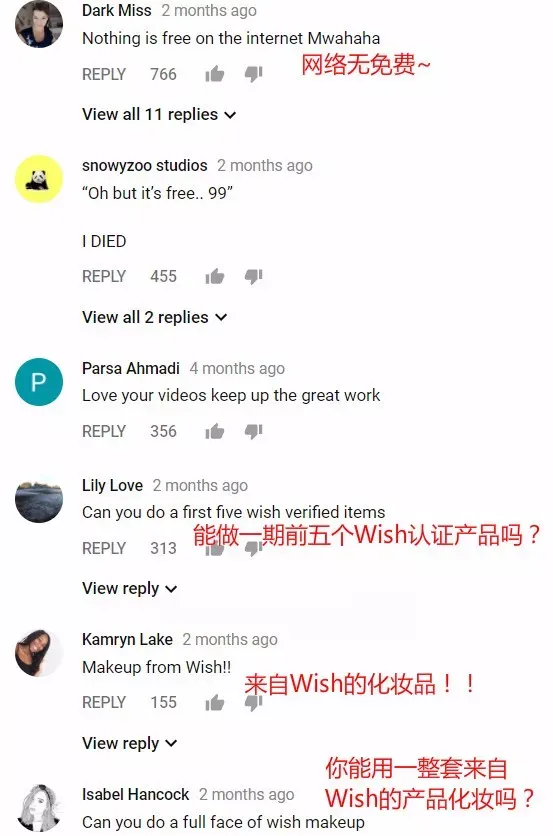The image size is (553, 836).
Task: Reply to Parsa Ahmadi's comment
Action: click(104, 431)
